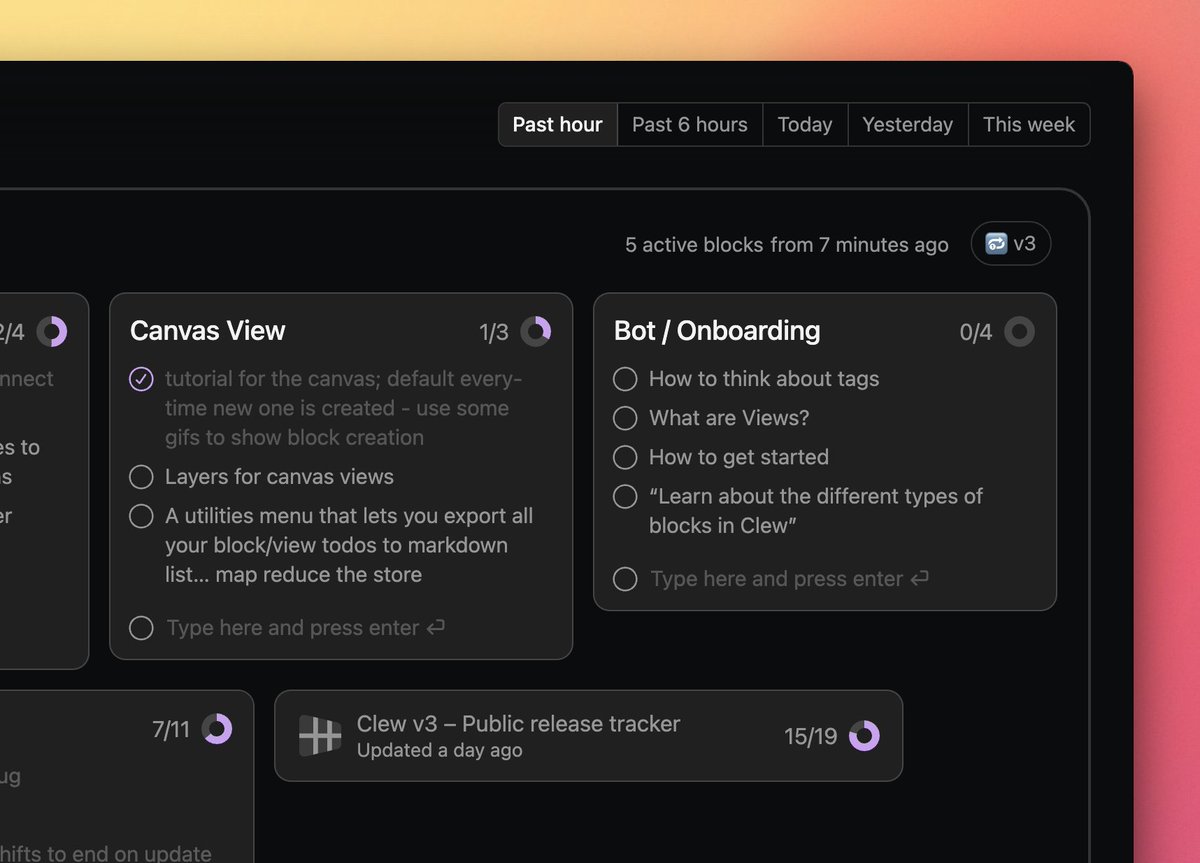The image size is (1200, 863).
Task: Click the sync arrows icon beside v3
Action: [996, 243]
